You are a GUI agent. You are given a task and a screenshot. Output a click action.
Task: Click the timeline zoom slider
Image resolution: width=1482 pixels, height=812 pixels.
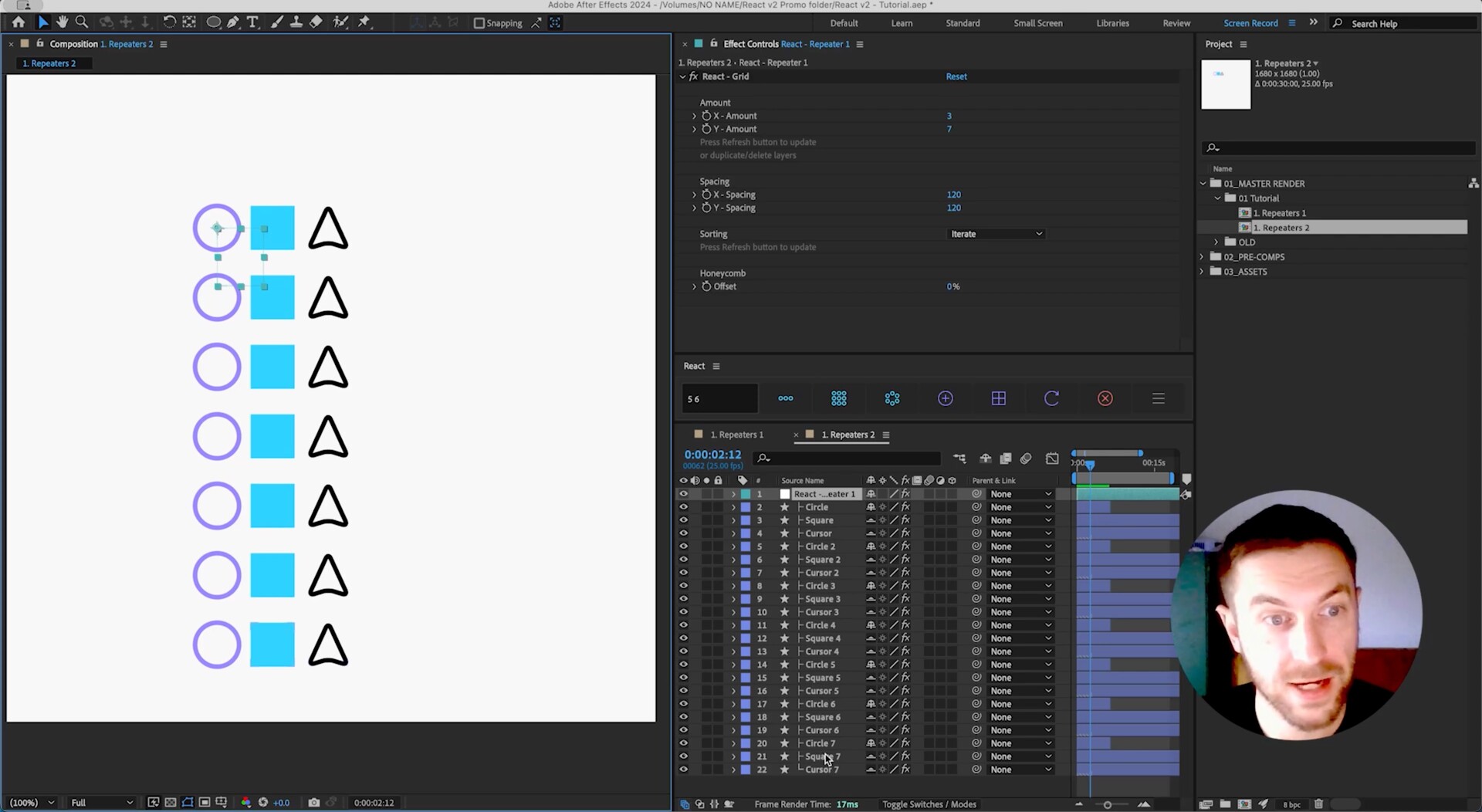(x=1107, y=804)
